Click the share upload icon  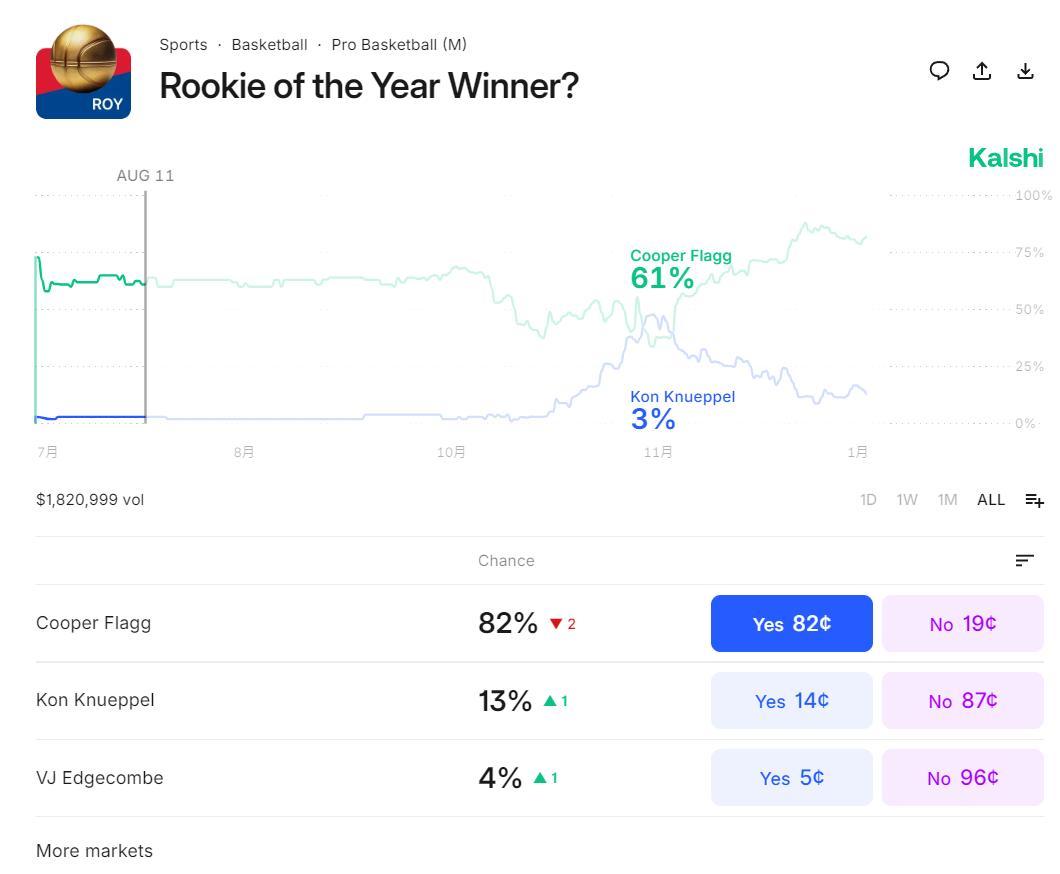click(x=982, y=70)
